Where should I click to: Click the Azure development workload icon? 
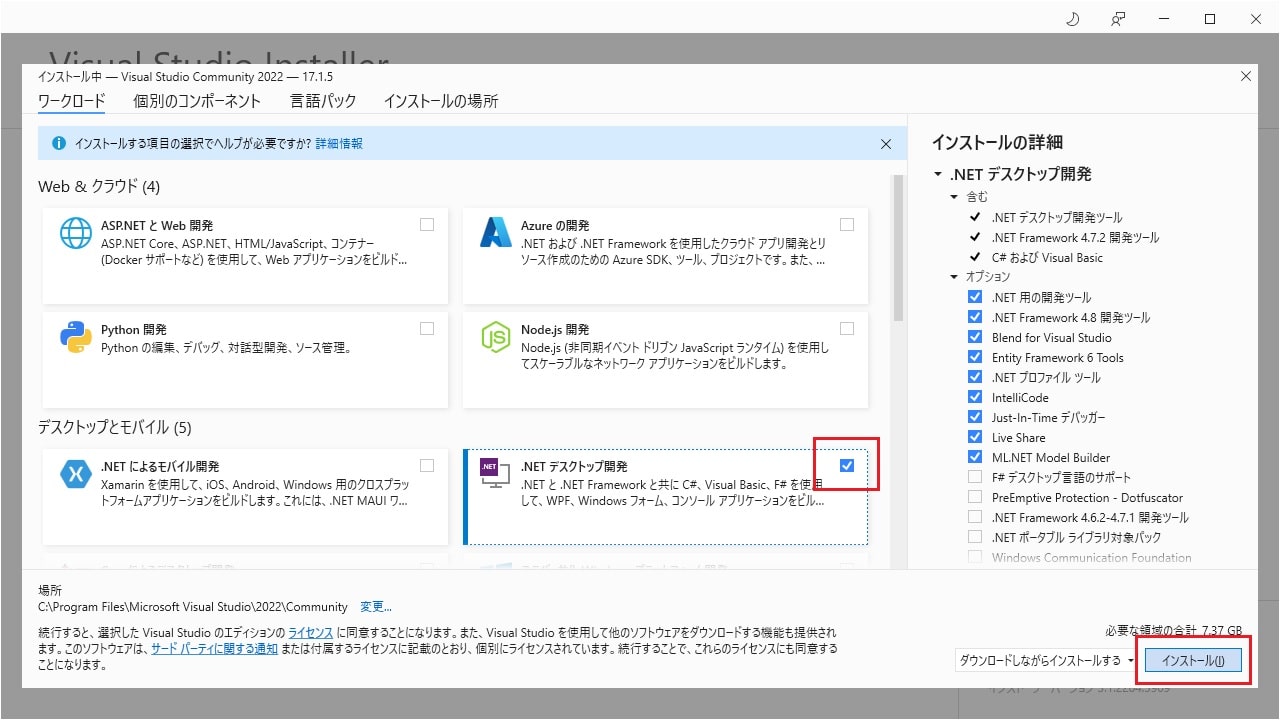(x=496, y=234)
